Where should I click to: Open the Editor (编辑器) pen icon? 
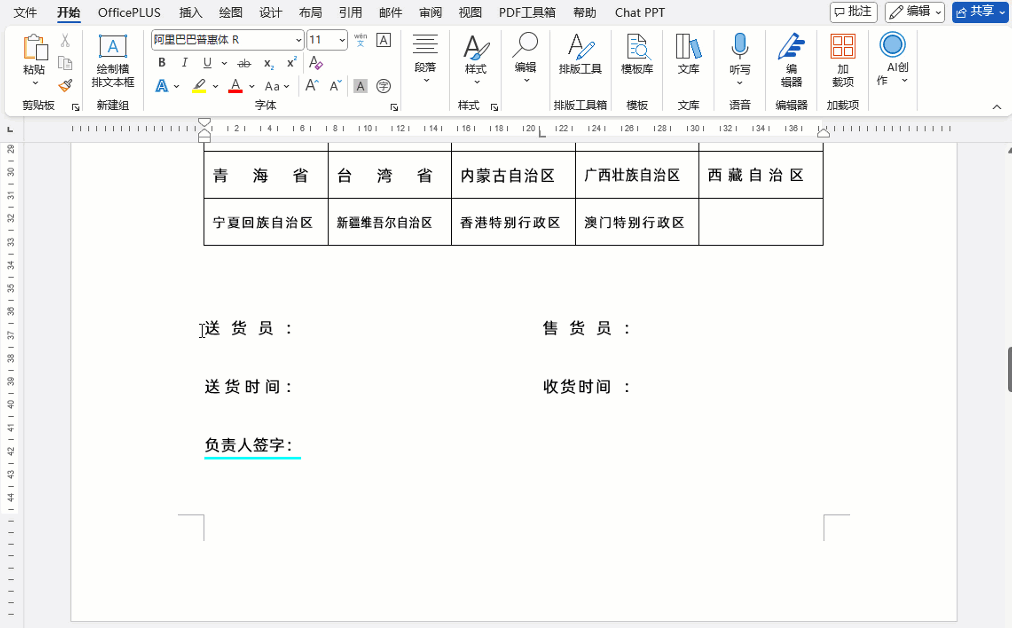[791, 61]
